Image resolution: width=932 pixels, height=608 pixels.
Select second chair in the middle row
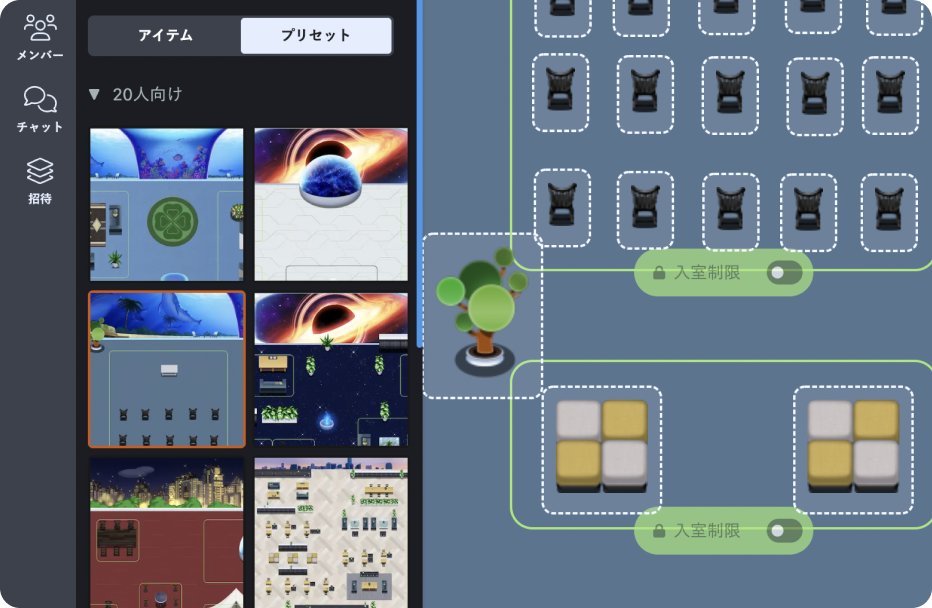pyautogui.click(x=645, y=94)
